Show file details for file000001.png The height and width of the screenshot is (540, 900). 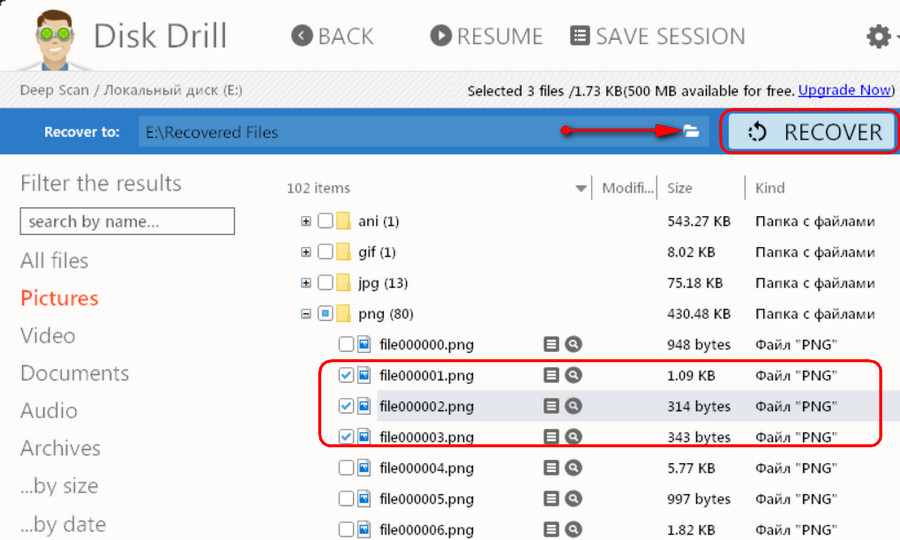pyautogui.click(x=551, y=375)
